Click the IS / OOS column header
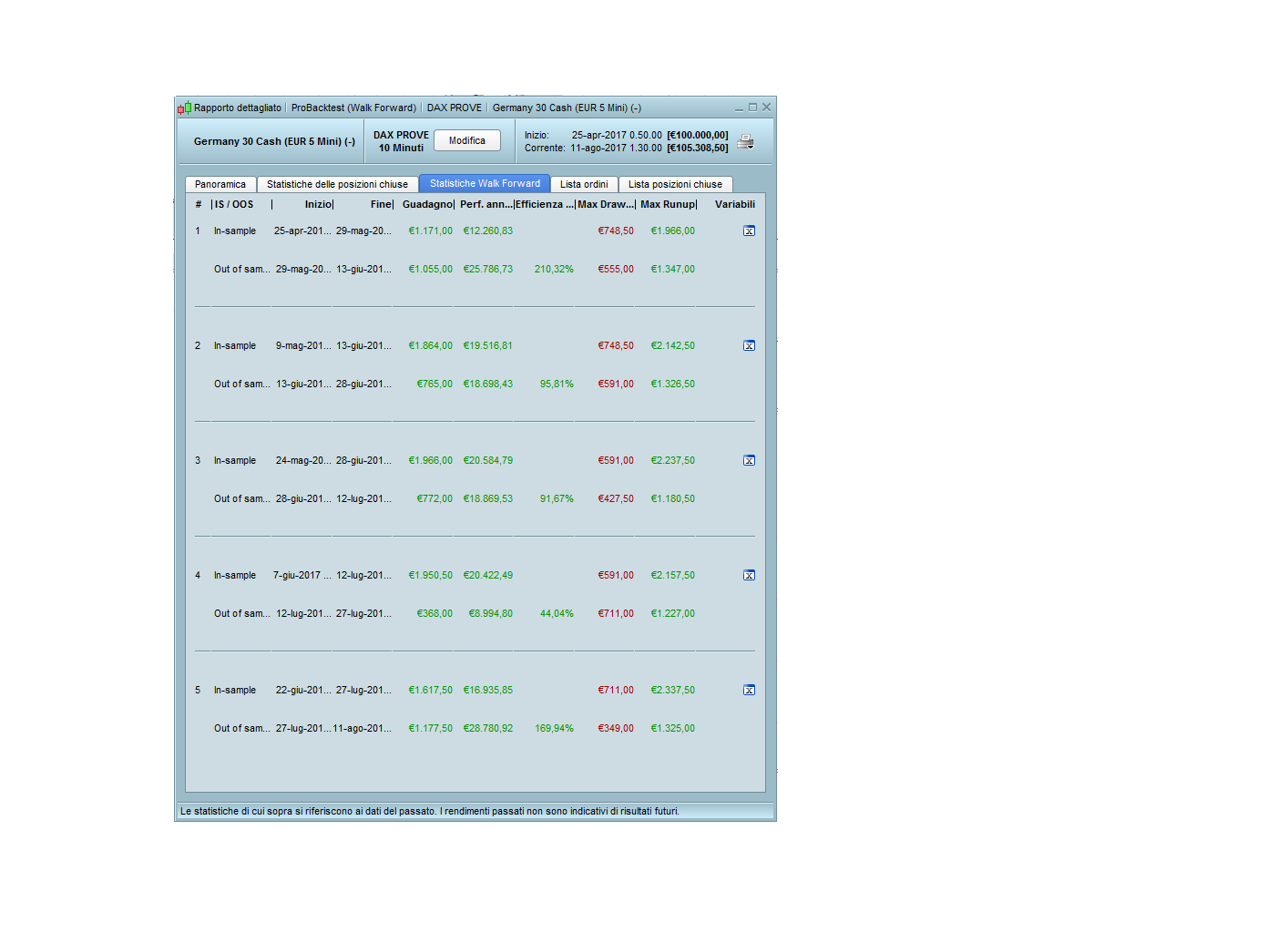This screenshot has width=1288, height=933. coord(234,204)
